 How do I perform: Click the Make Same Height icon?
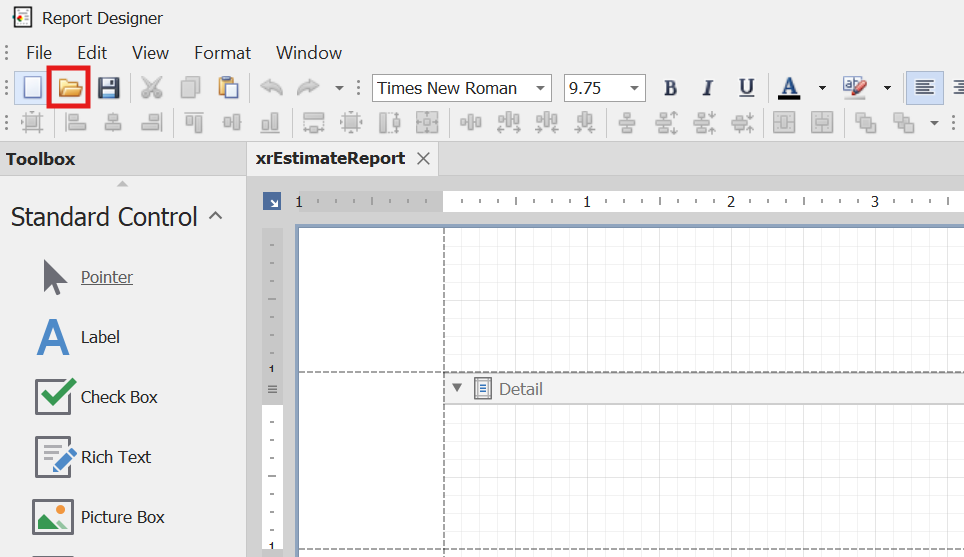389,122
